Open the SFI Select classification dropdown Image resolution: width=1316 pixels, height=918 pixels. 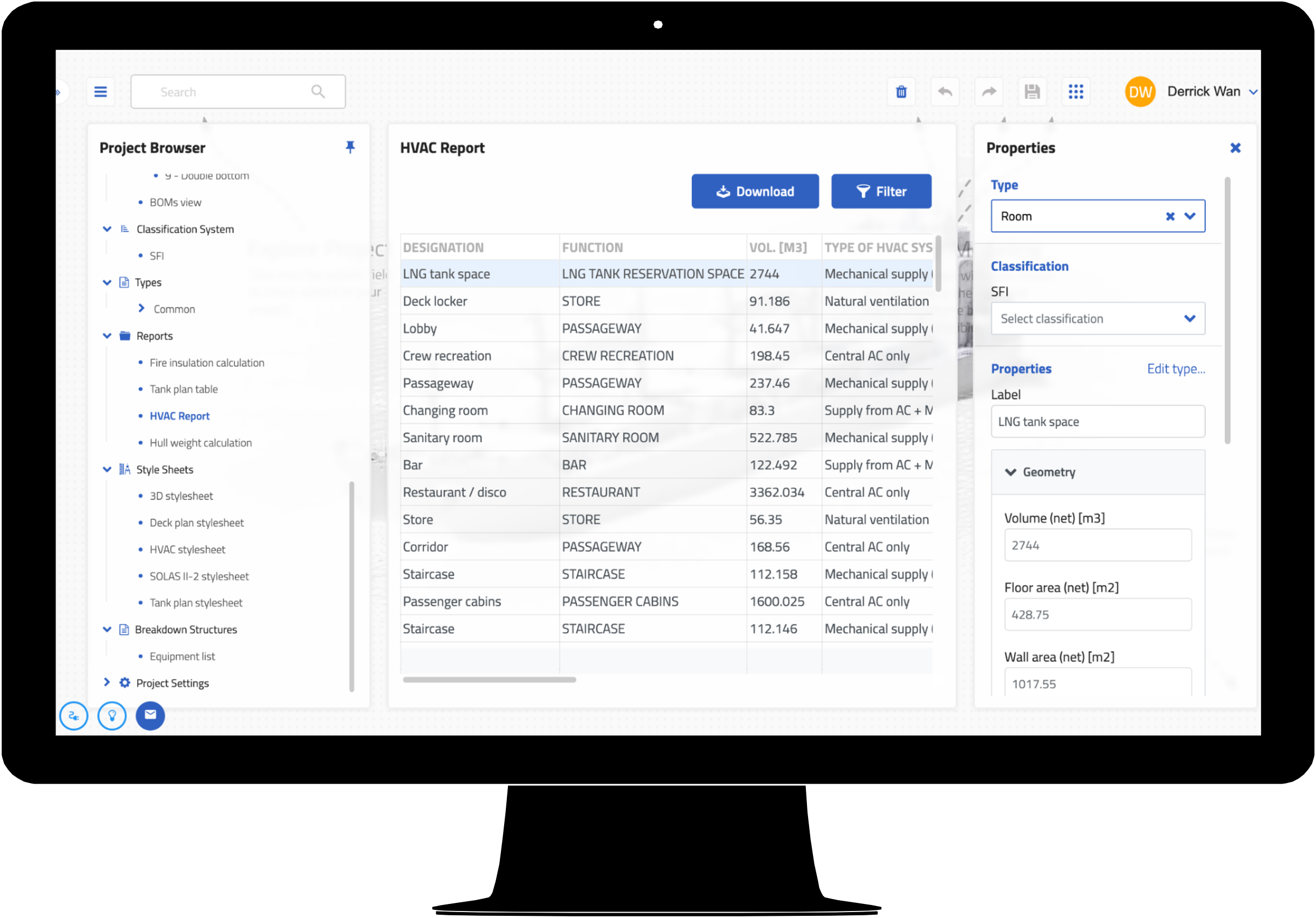click(x=1097, y=318)
